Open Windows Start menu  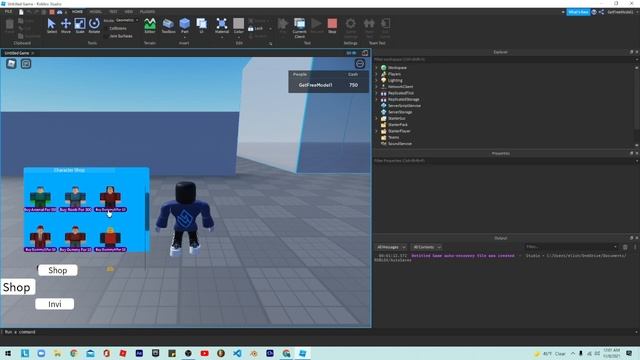tap(8, 353)
